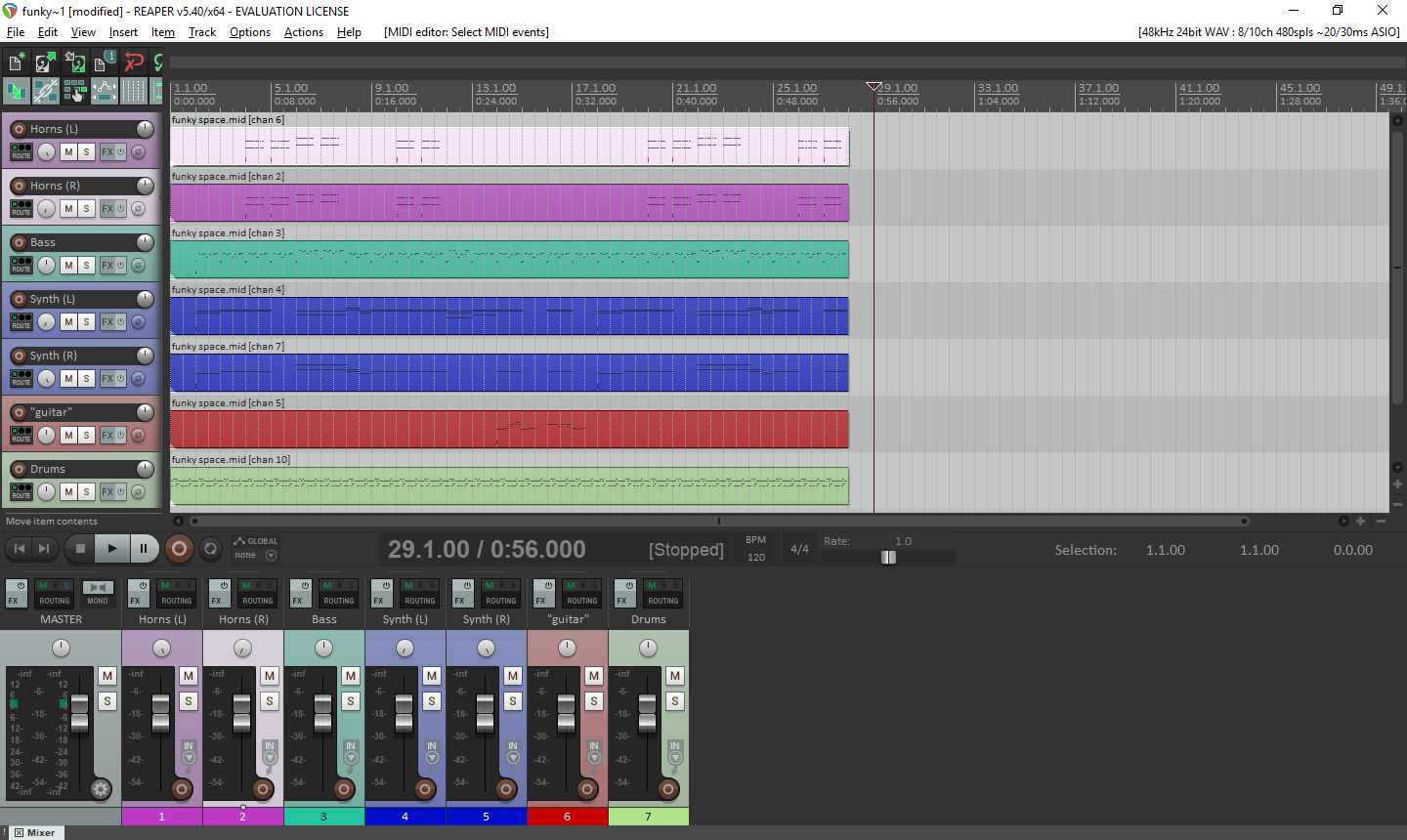Toggle grid lines toolbar icon
Screen dimensions: 1407x840
click(x=133, y=92)
